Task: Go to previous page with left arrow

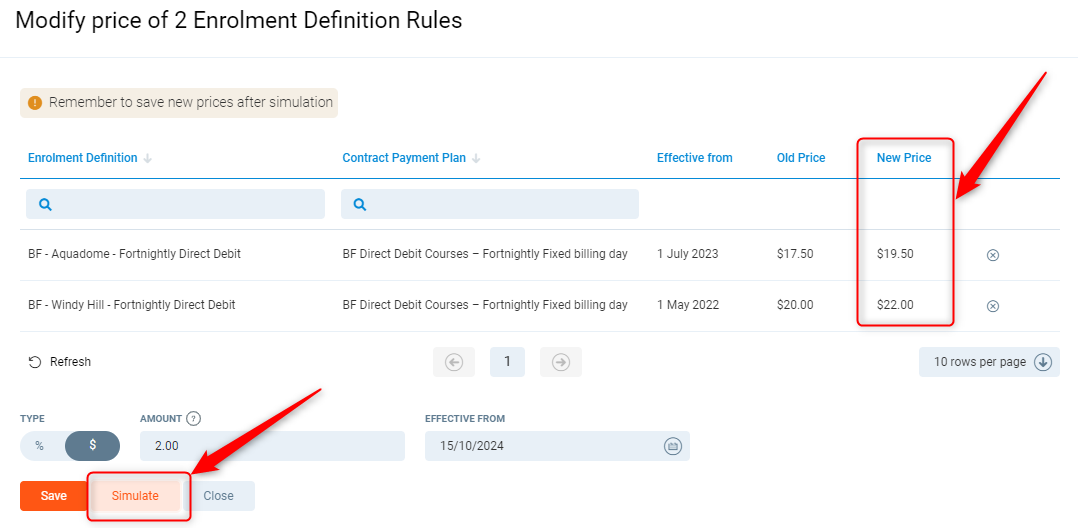Action: click(454, 362)
